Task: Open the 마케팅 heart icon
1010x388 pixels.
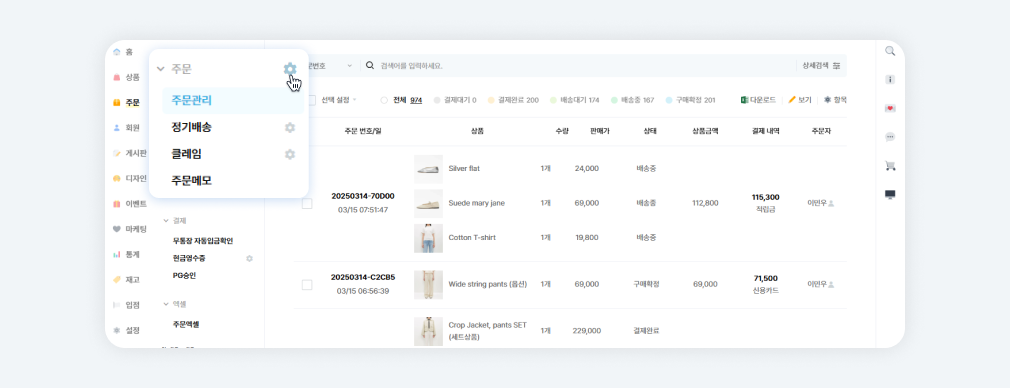Action: [117, 229]
